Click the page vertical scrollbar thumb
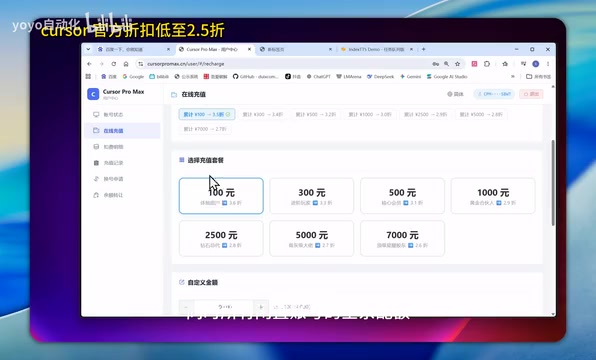The image size is (596, 360). click(x=553, y=182)
